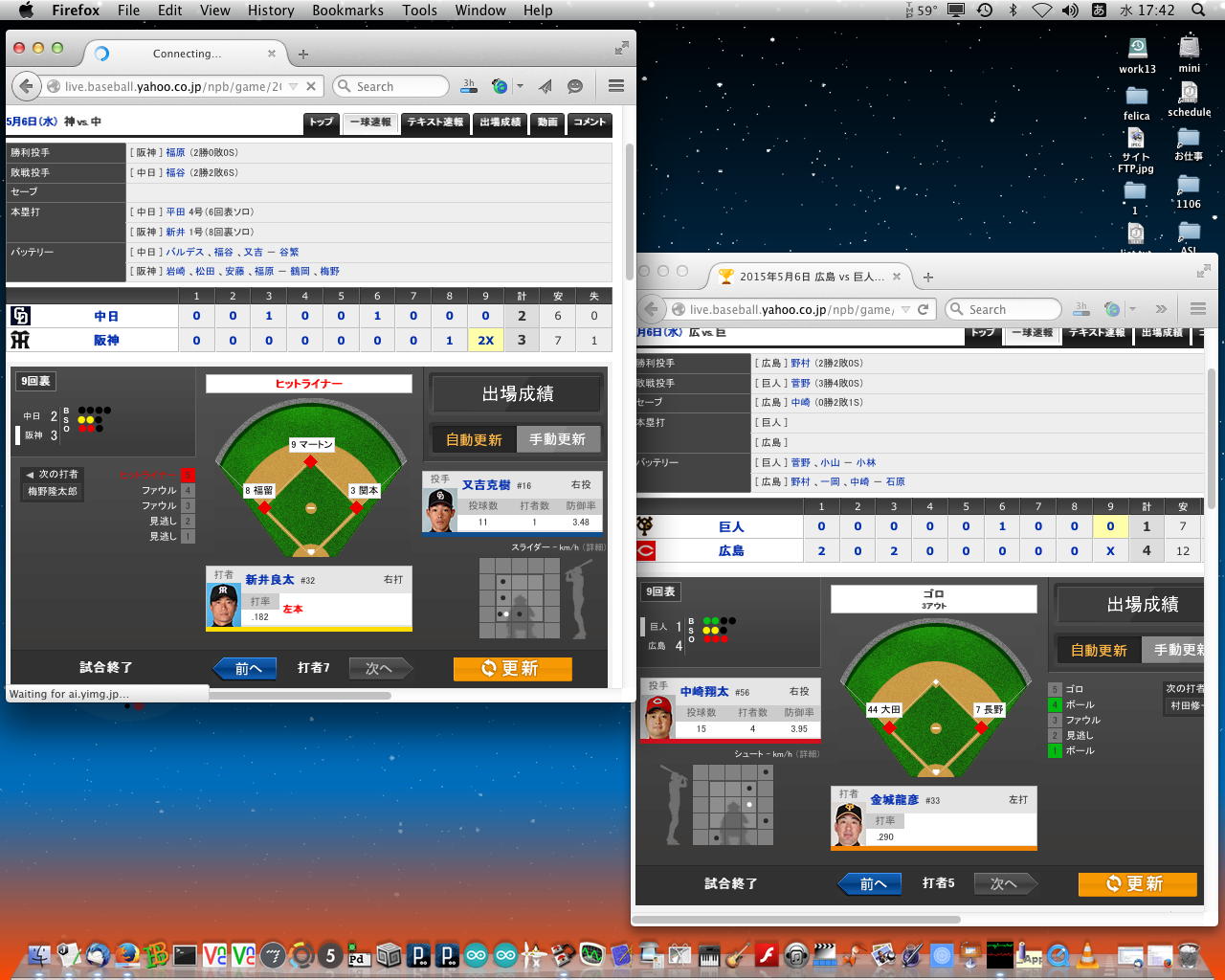Enable 自動更新 in Chunichi–Hanshin window
1225x980 pixels.
(x=474, y=439)
